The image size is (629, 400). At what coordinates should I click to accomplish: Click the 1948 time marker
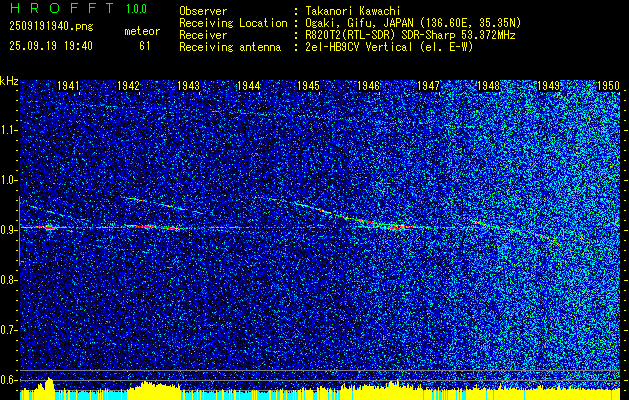click(x=489, y=86)
